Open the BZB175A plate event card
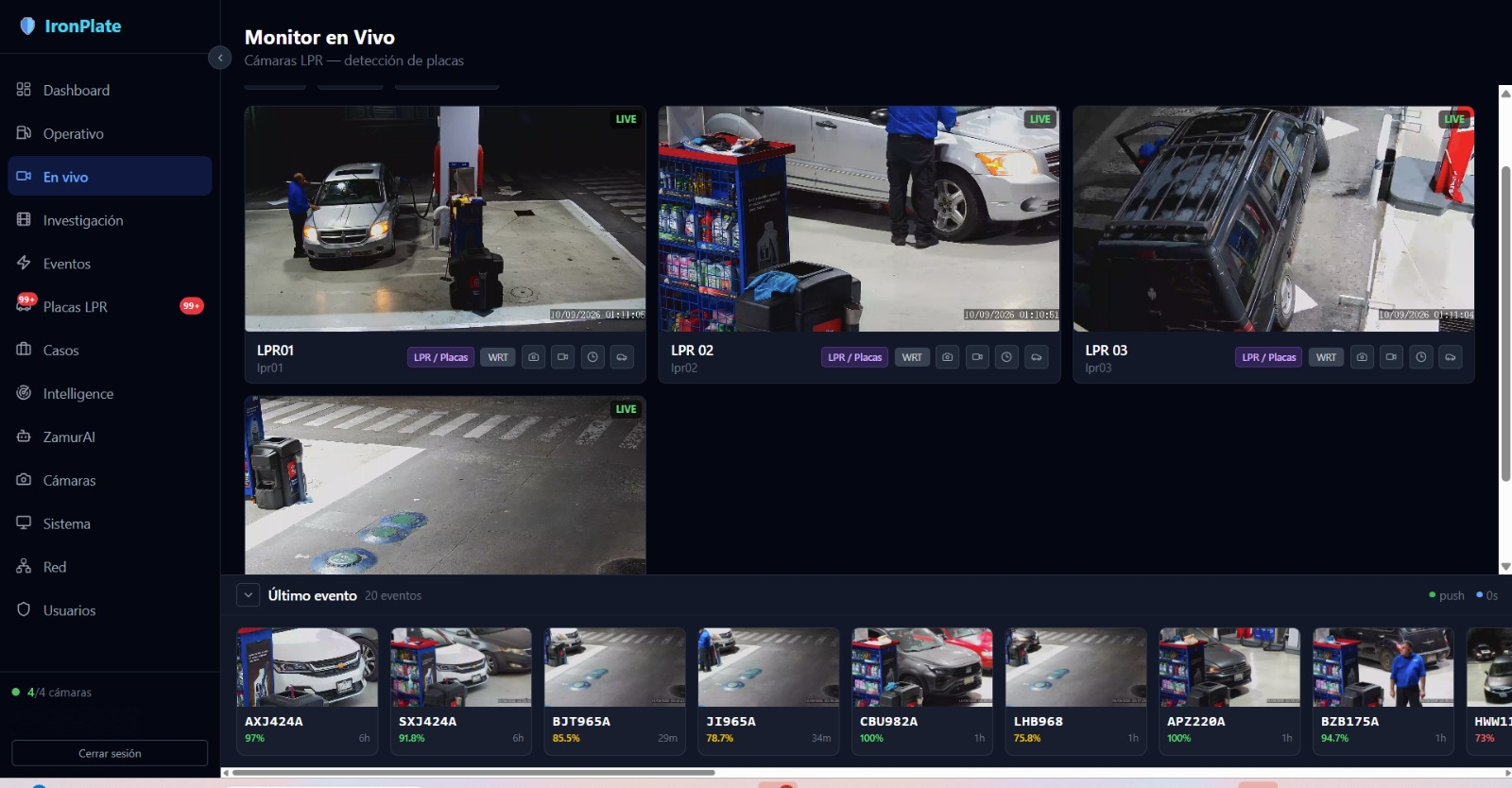Image resolution: width=1512 pixels, height=788 pixels. 1383,691
